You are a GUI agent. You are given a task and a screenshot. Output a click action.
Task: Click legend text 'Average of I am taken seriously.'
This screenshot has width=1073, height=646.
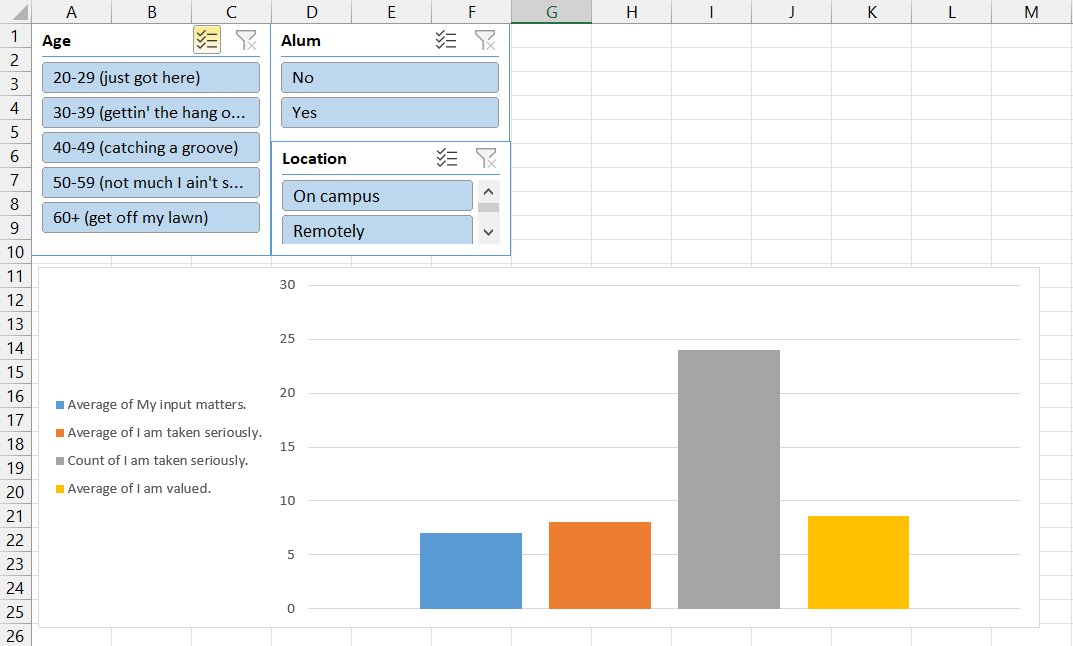click(165, 432)
